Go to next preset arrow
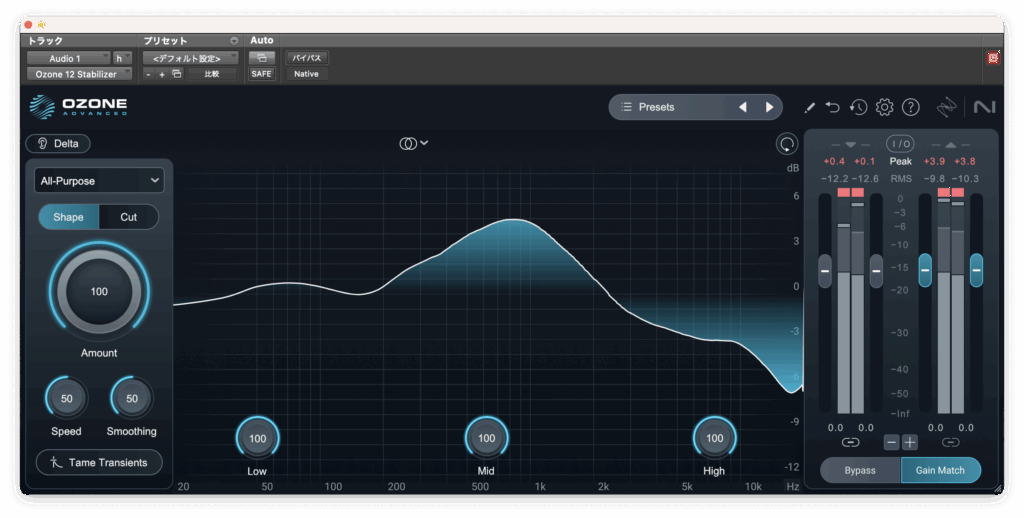The height and width of the screenshot is (518, 1024). (769, 107)
